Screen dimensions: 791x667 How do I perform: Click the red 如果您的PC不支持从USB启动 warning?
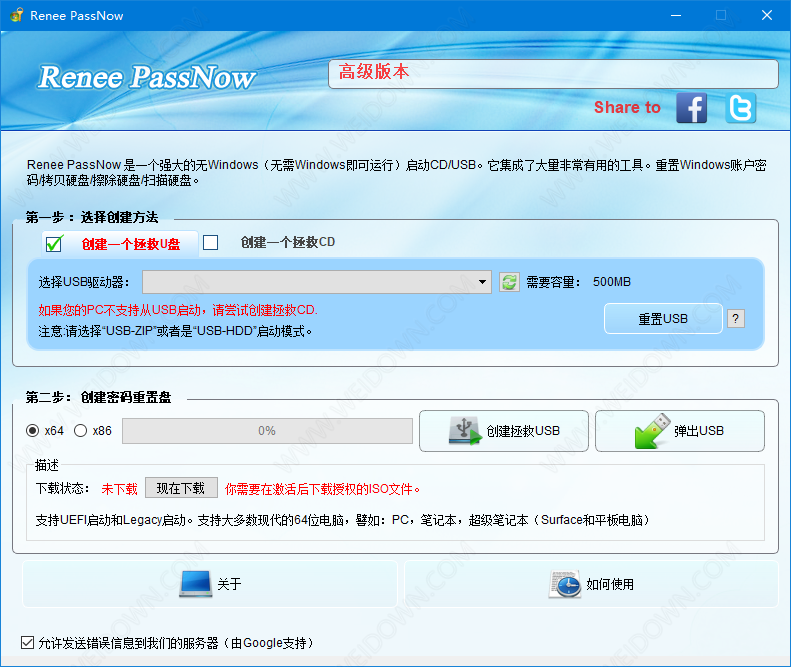coord(178,309)
